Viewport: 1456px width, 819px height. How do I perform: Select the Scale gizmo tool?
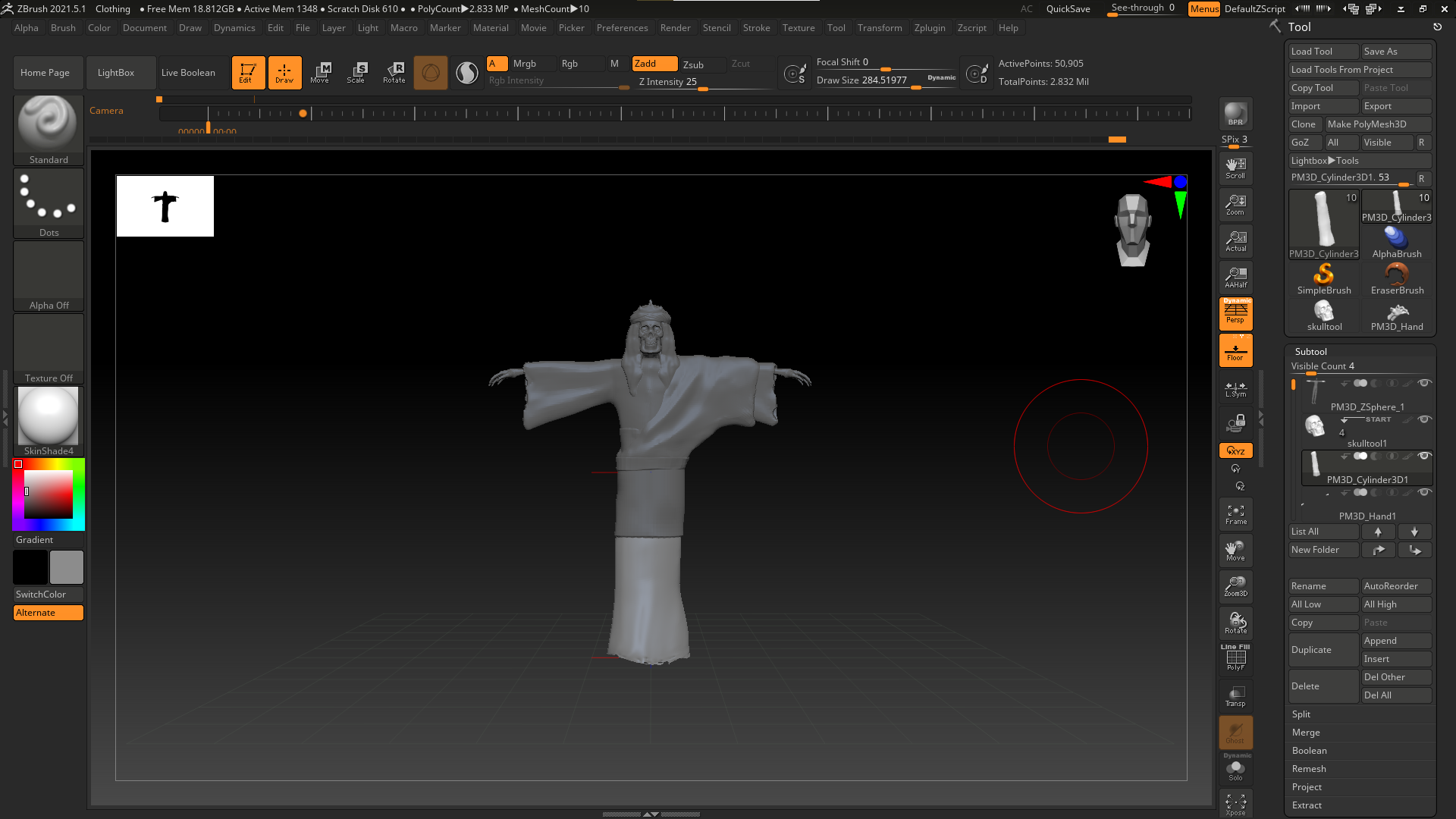[x=356, y=73]
